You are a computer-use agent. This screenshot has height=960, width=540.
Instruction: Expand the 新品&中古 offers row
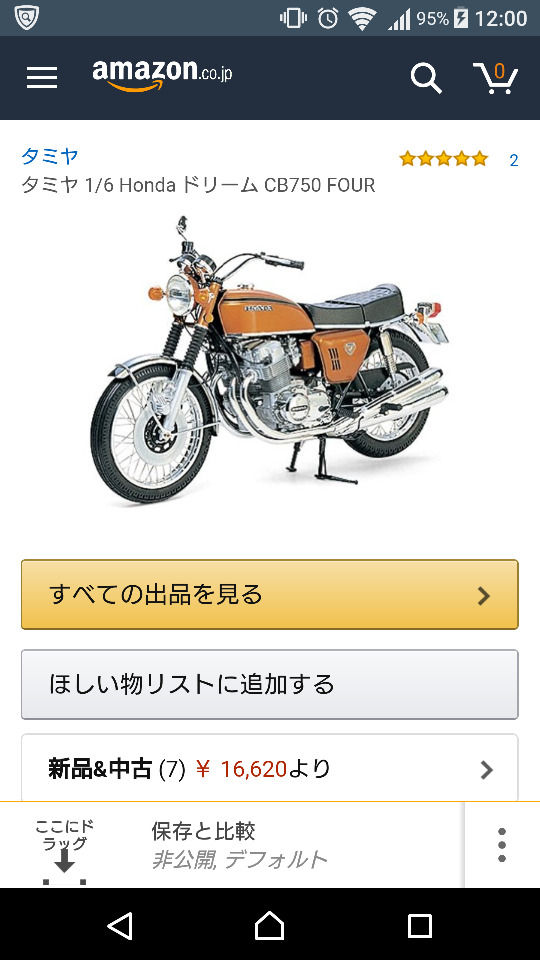click(270, 768)
